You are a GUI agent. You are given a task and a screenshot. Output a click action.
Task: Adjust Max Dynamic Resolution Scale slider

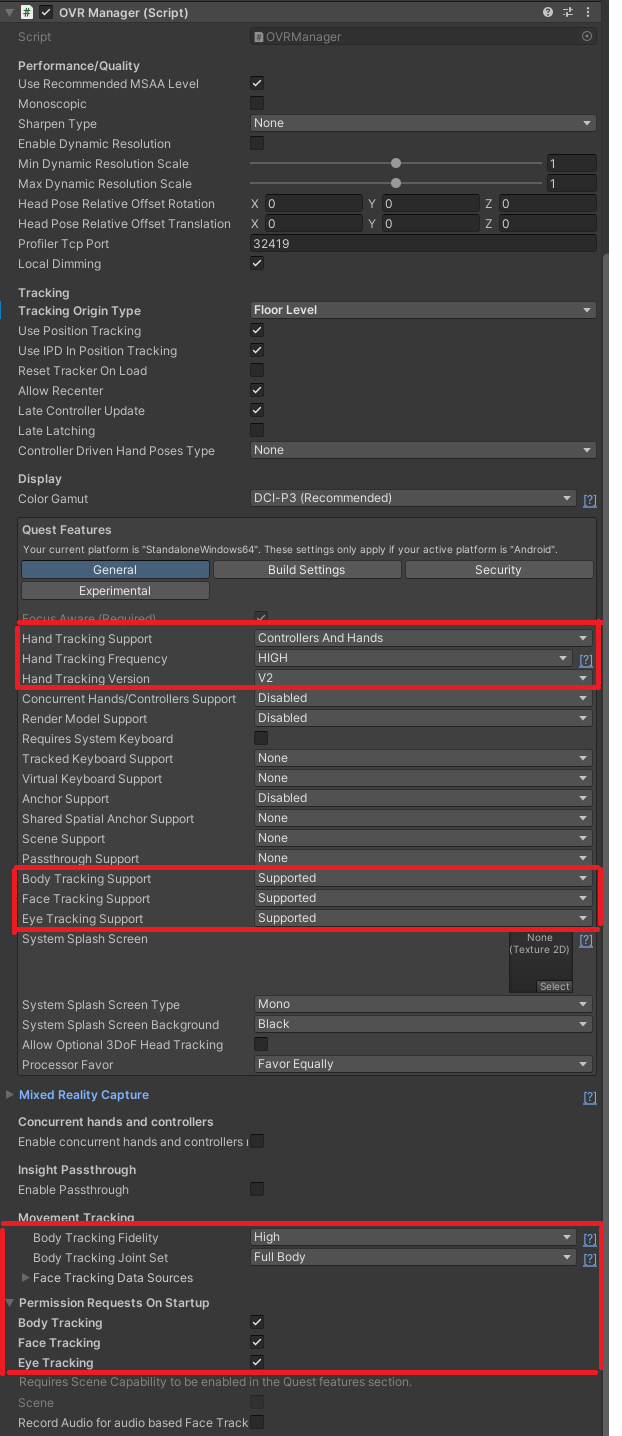click(x=396, y=183)
